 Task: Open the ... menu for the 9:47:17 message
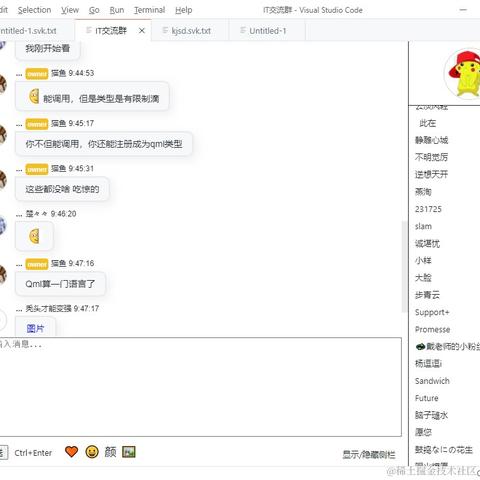[x=19, y=310]
